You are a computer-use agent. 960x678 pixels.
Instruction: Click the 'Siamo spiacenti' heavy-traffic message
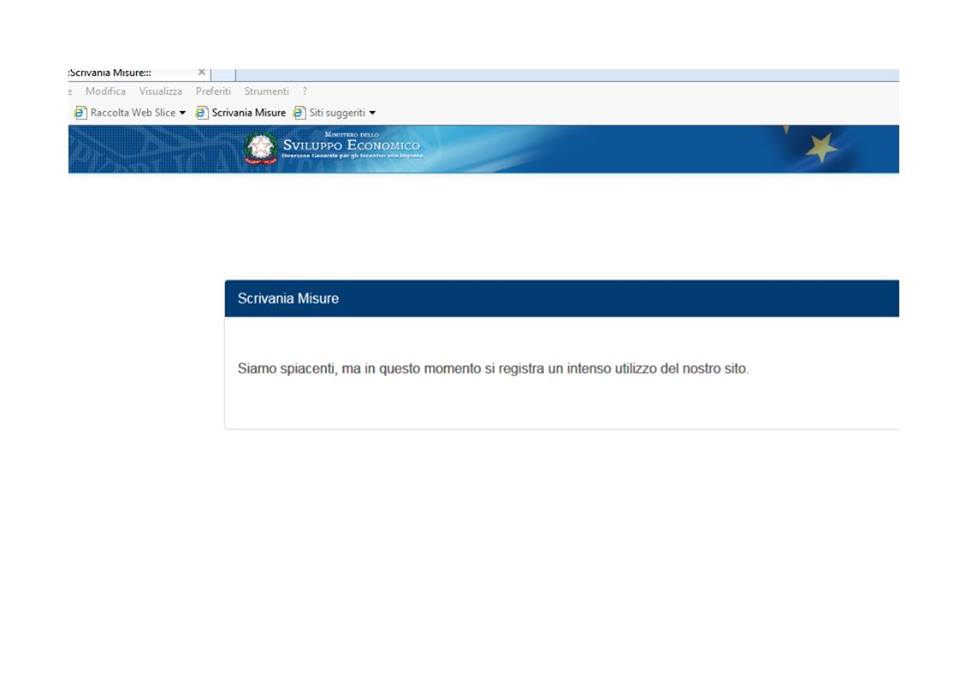[x=493, y=369]
